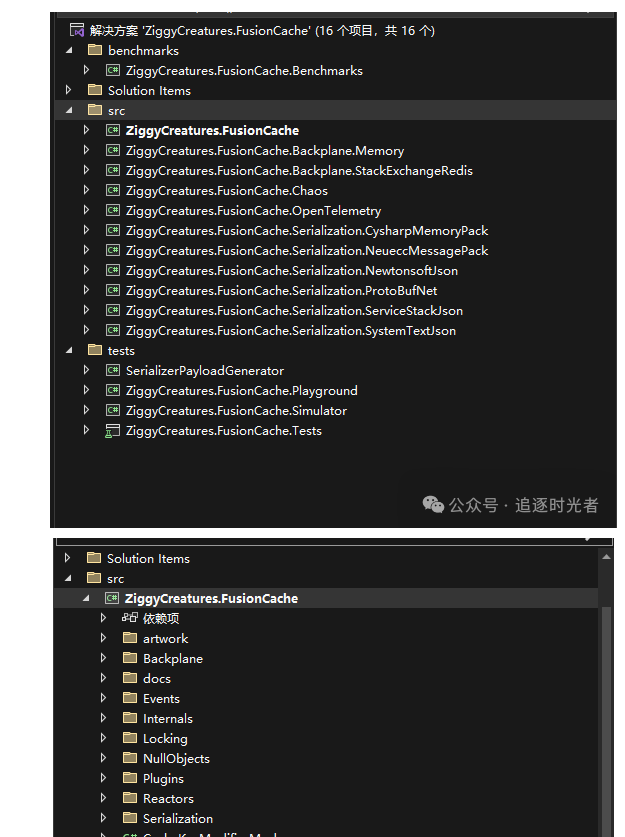Click the artwork folder icon

[x=130, y=638]
